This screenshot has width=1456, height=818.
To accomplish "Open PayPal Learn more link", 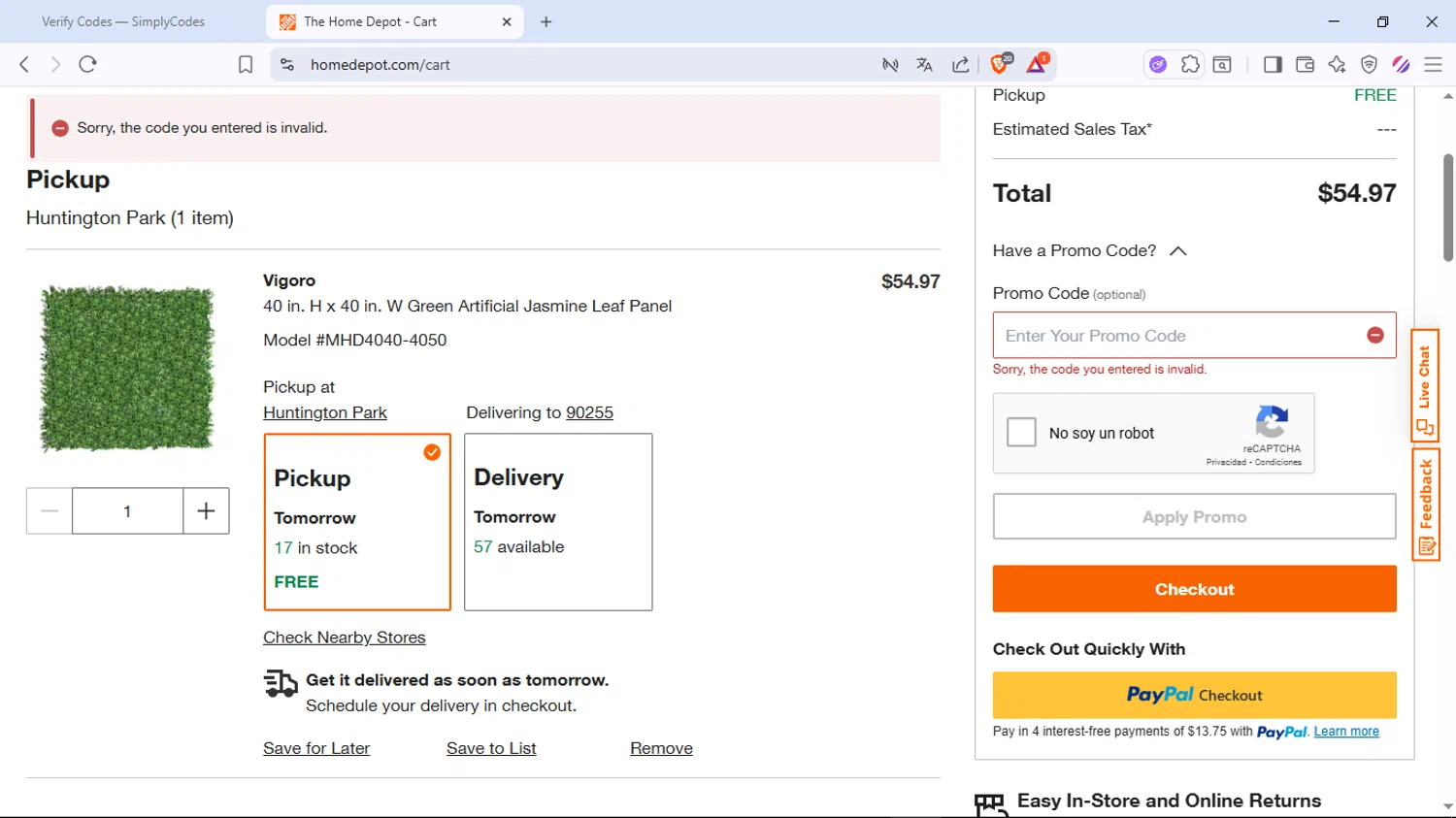I will click(x=1346, y=732).
